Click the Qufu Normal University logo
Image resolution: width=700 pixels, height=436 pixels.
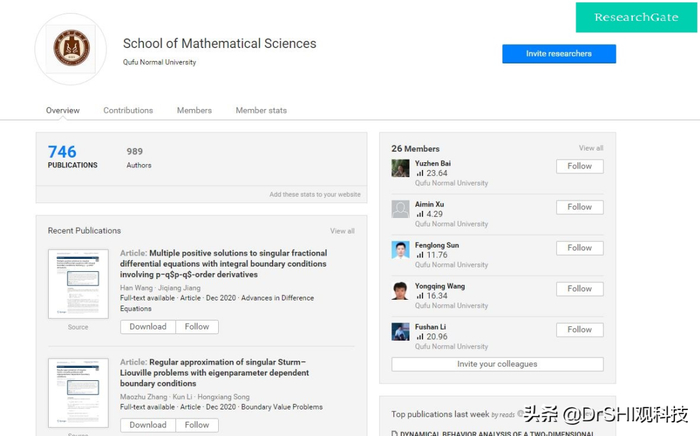click(x=71, y=48)
